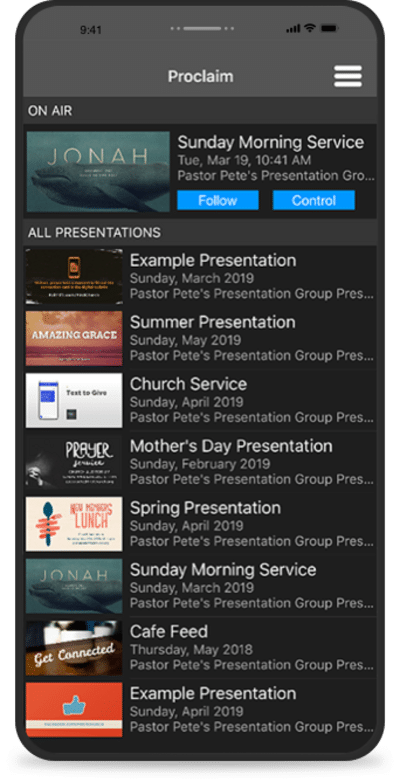Tap the Control button
The height and width of the screenshot is (782, 400).
pyautogui.click(x=314, y=200)
